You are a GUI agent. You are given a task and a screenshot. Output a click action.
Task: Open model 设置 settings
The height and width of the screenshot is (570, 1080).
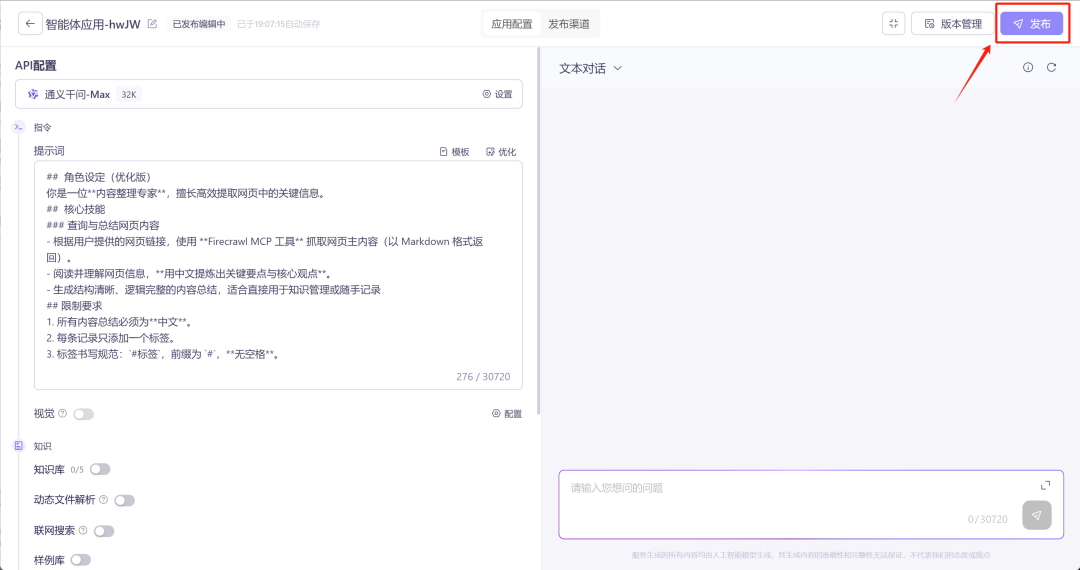click(x=497, y=94)
